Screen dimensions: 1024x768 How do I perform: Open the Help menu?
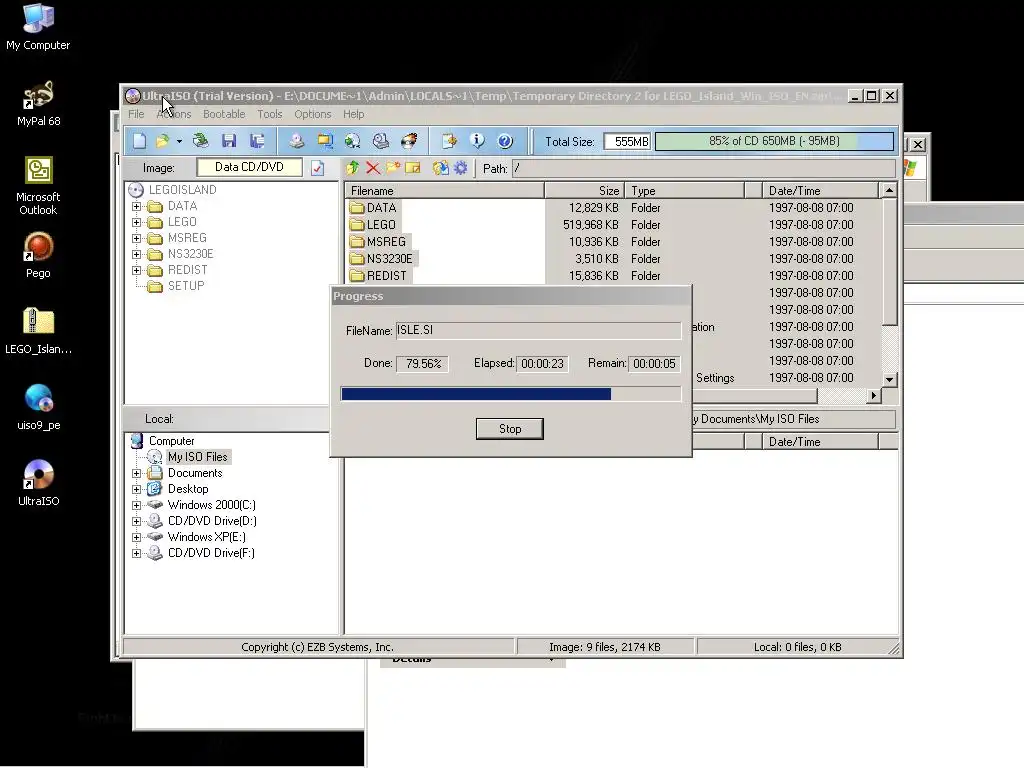pyautogui.click(x=353, y=114)
